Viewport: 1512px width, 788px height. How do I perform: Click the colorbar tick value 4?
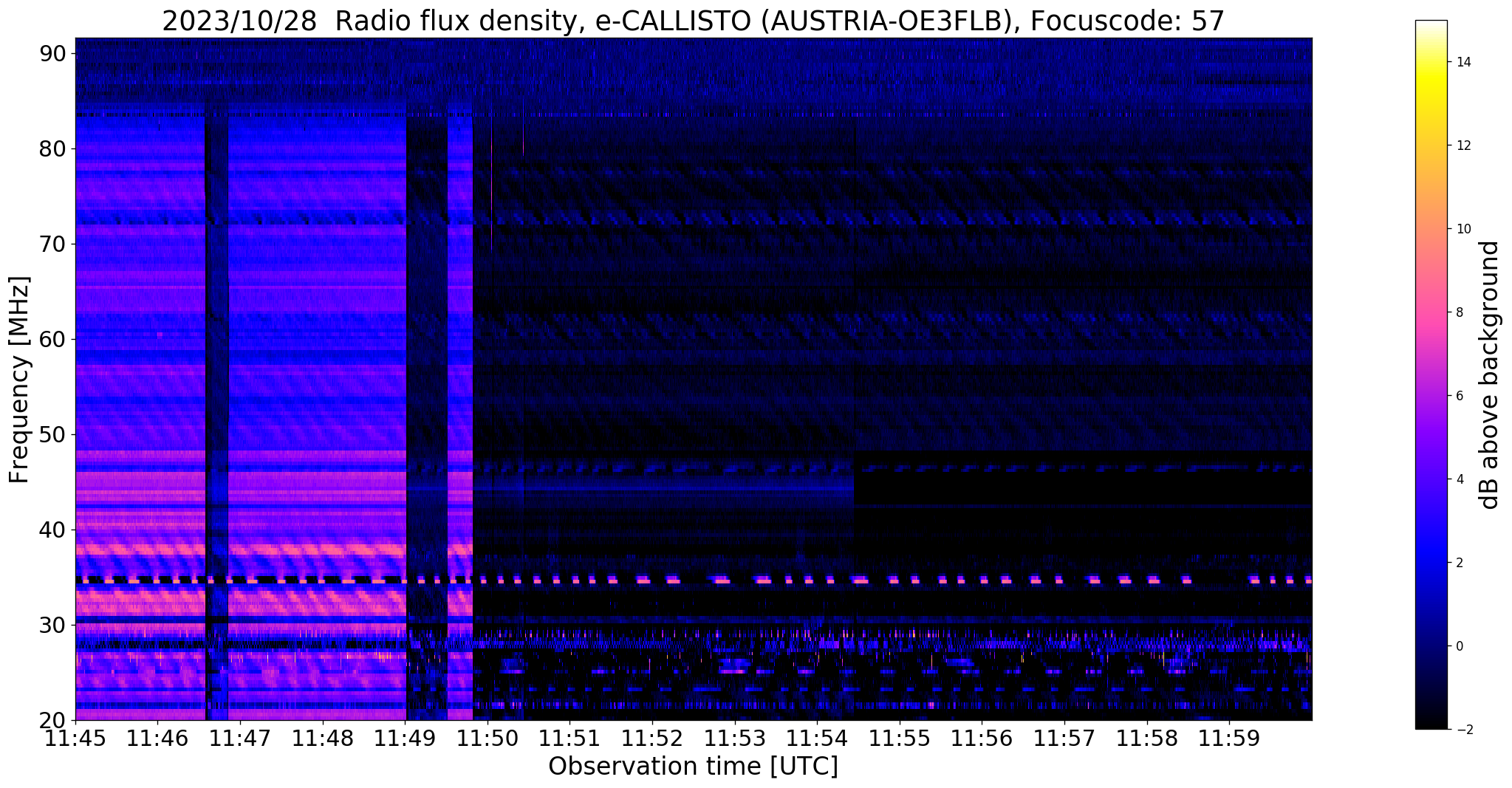1459,479
